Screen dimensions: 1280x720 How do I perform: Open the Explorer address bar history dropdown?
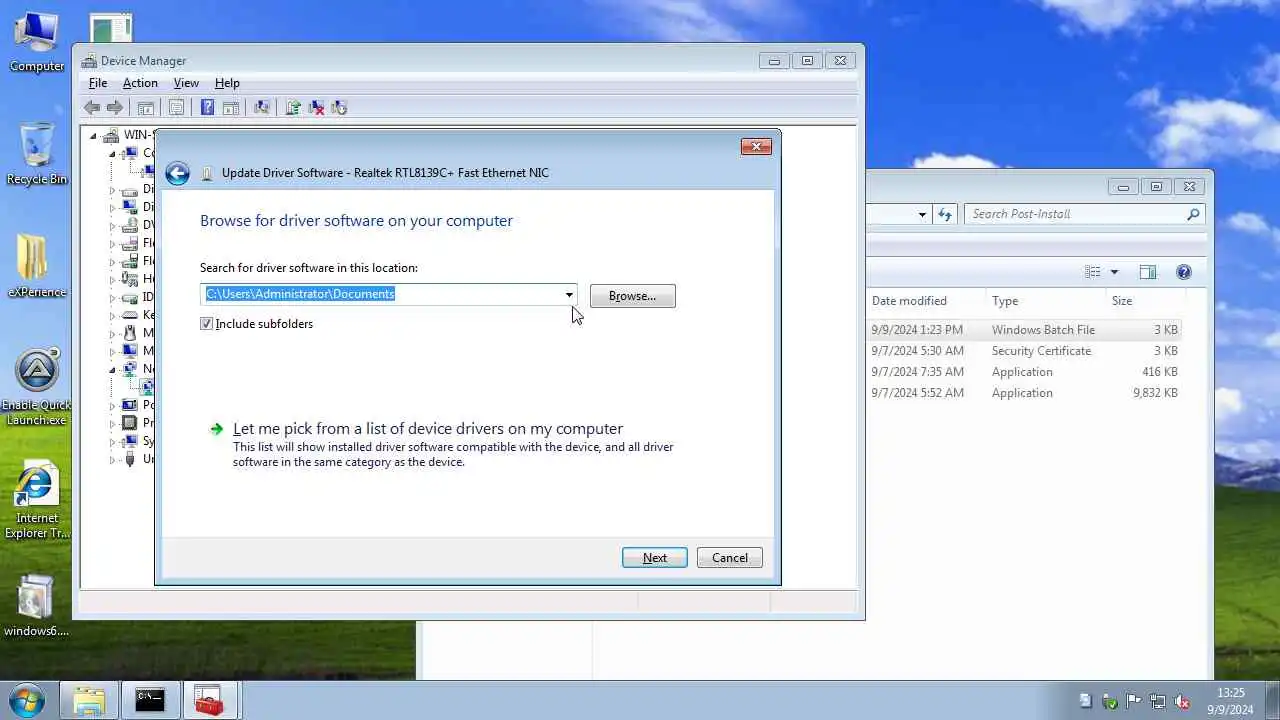pos(922,214)
